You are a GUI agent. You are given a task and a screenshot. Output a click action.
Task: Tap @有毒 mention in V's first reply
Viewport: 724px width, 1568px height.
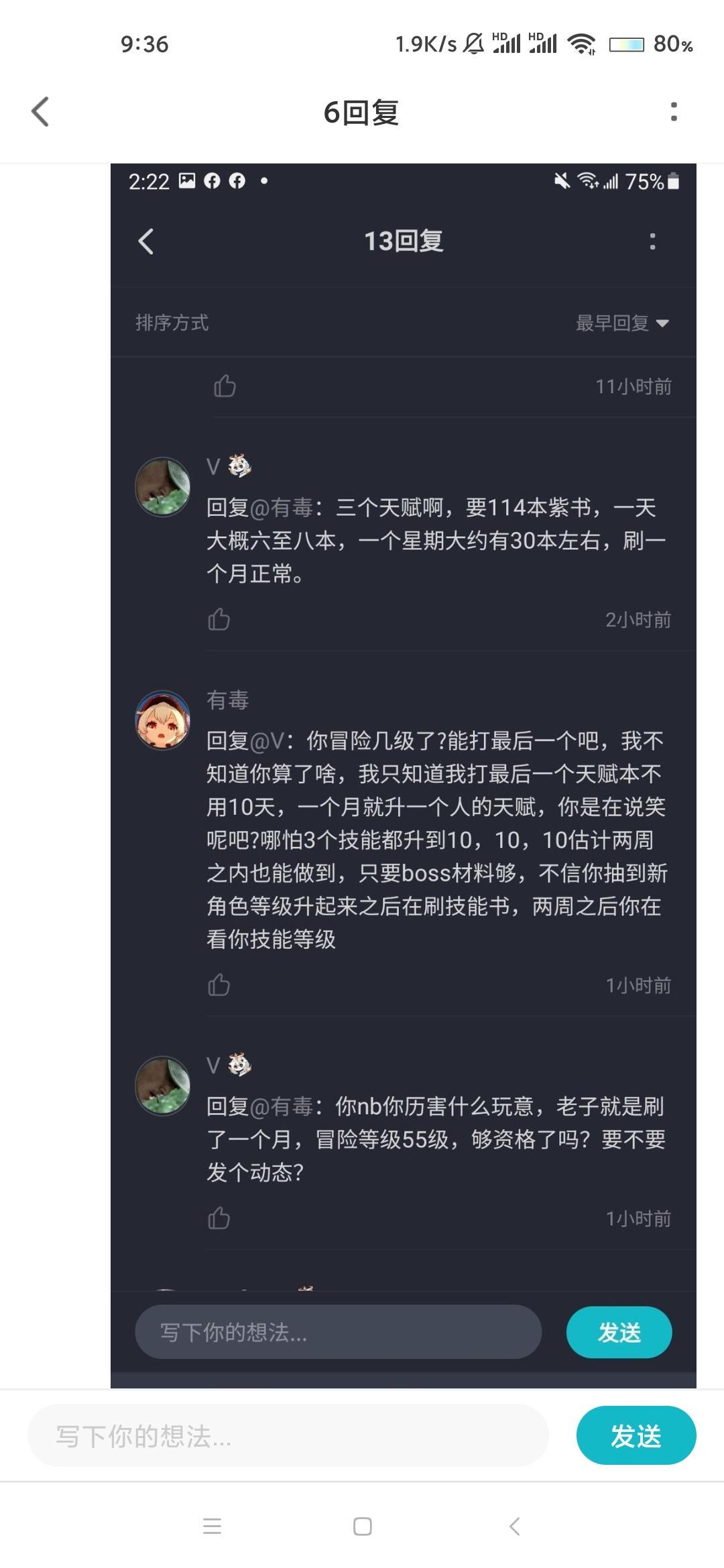(x=282, y=508)
